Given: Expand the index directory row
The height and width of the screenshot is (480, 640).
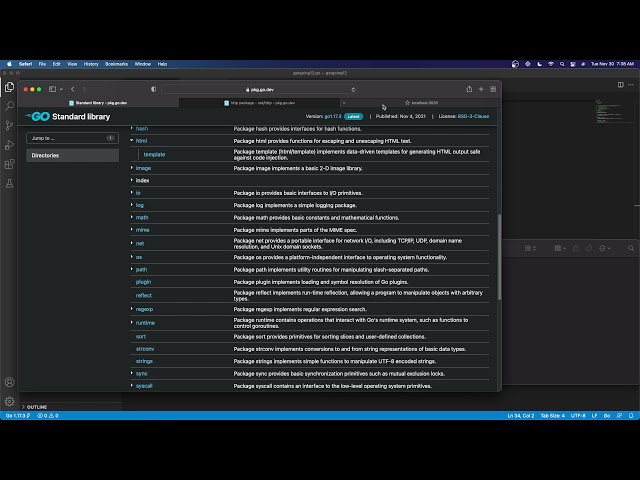Looking at the screenshot, I should pos(132,180).
